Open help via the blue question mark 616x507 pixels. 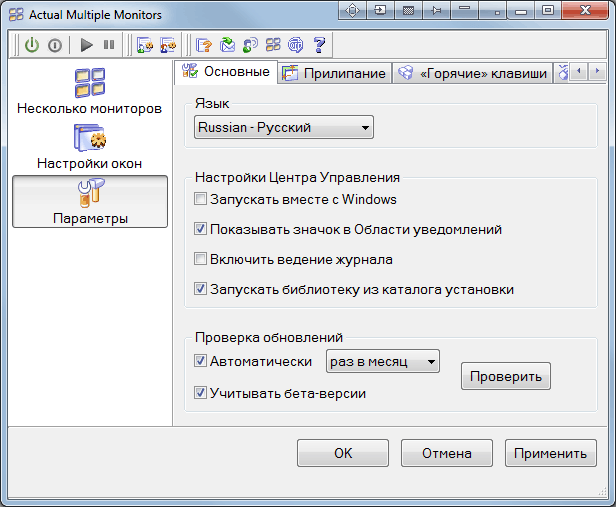[x=319, y=44]
